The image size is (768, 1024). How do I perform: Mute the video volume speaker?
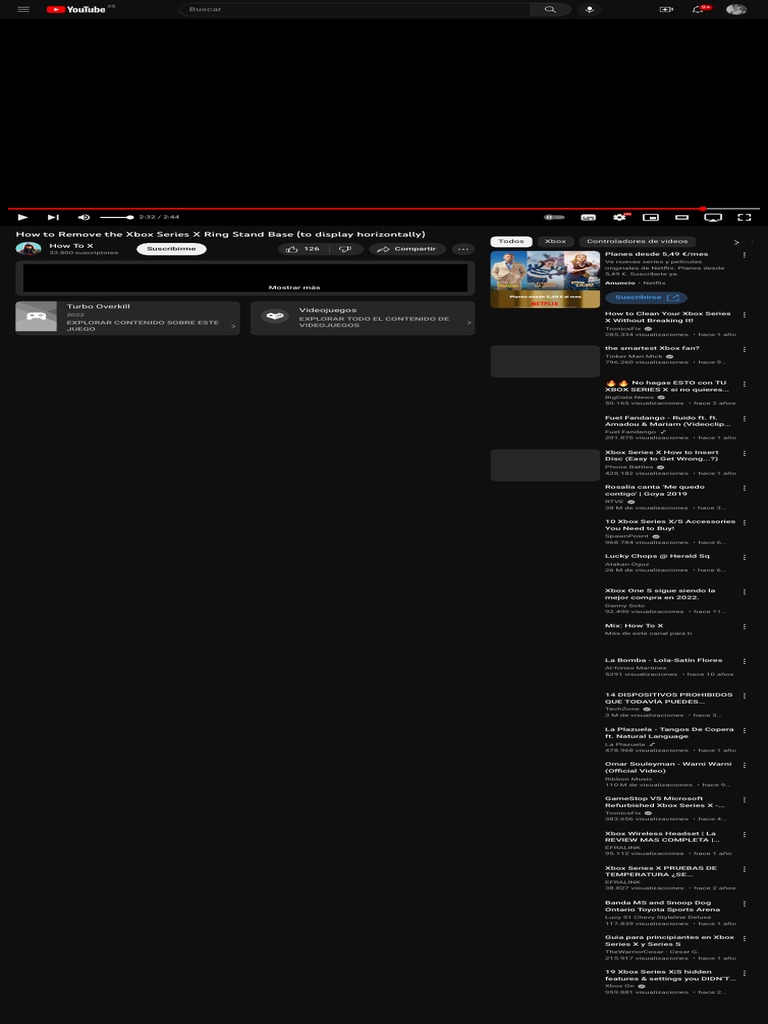click(84, 217)
